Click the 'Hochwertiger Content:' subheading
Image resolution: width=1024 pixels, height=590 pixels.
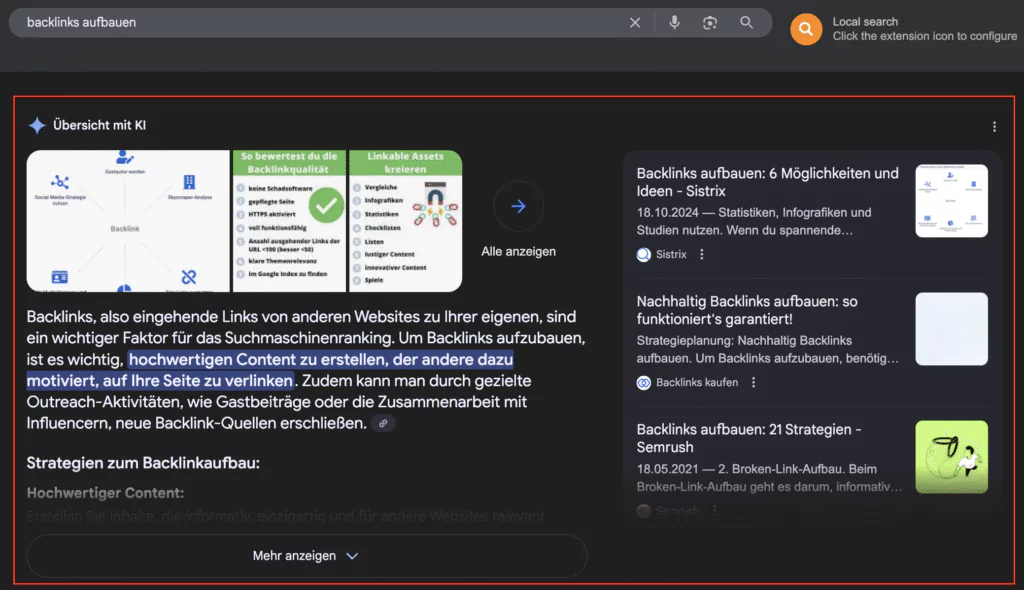click(x=105, y=493)
